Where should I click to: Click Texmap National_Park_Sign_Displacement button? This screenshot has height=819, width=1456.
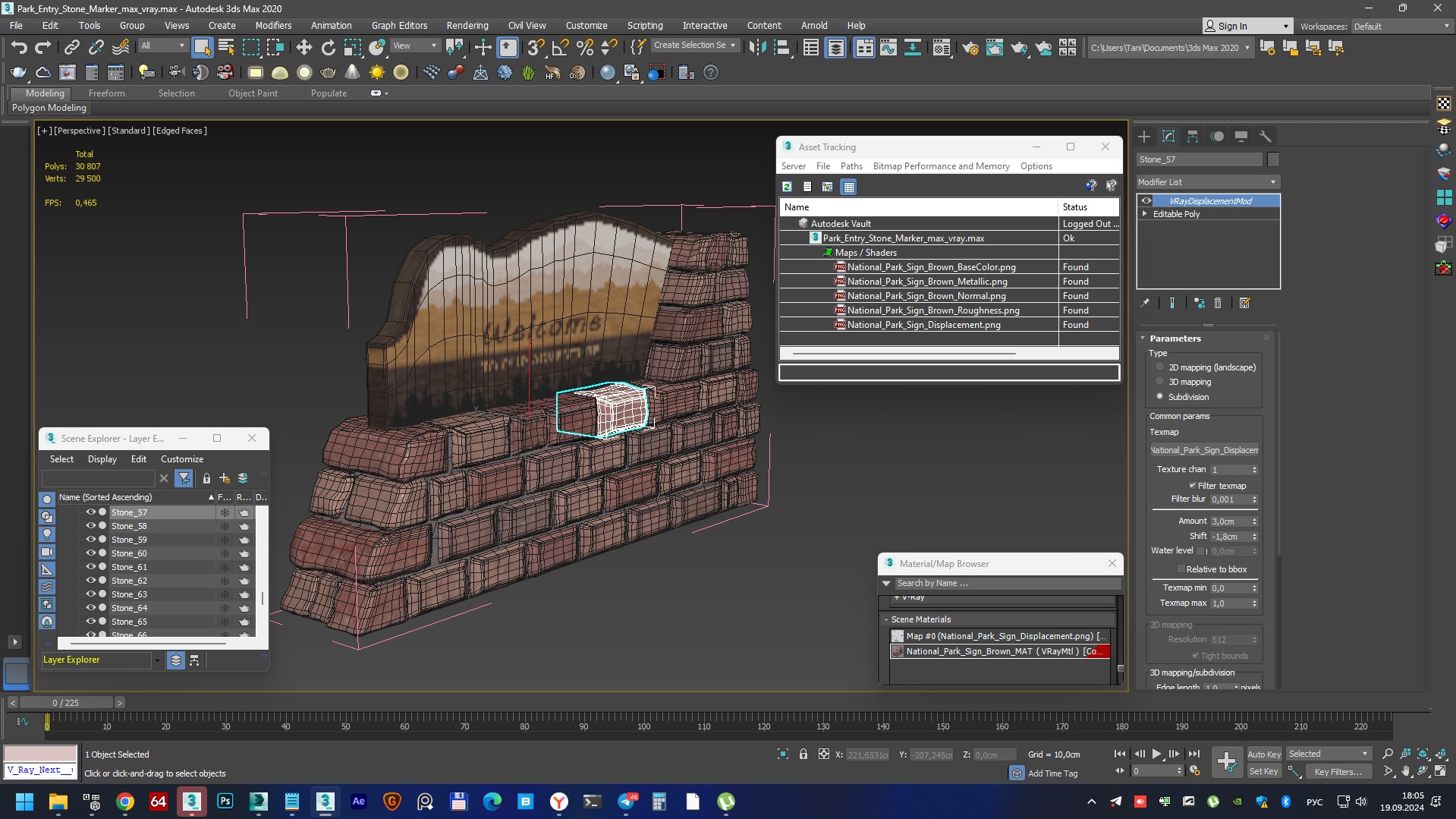tap(1205, 450)
